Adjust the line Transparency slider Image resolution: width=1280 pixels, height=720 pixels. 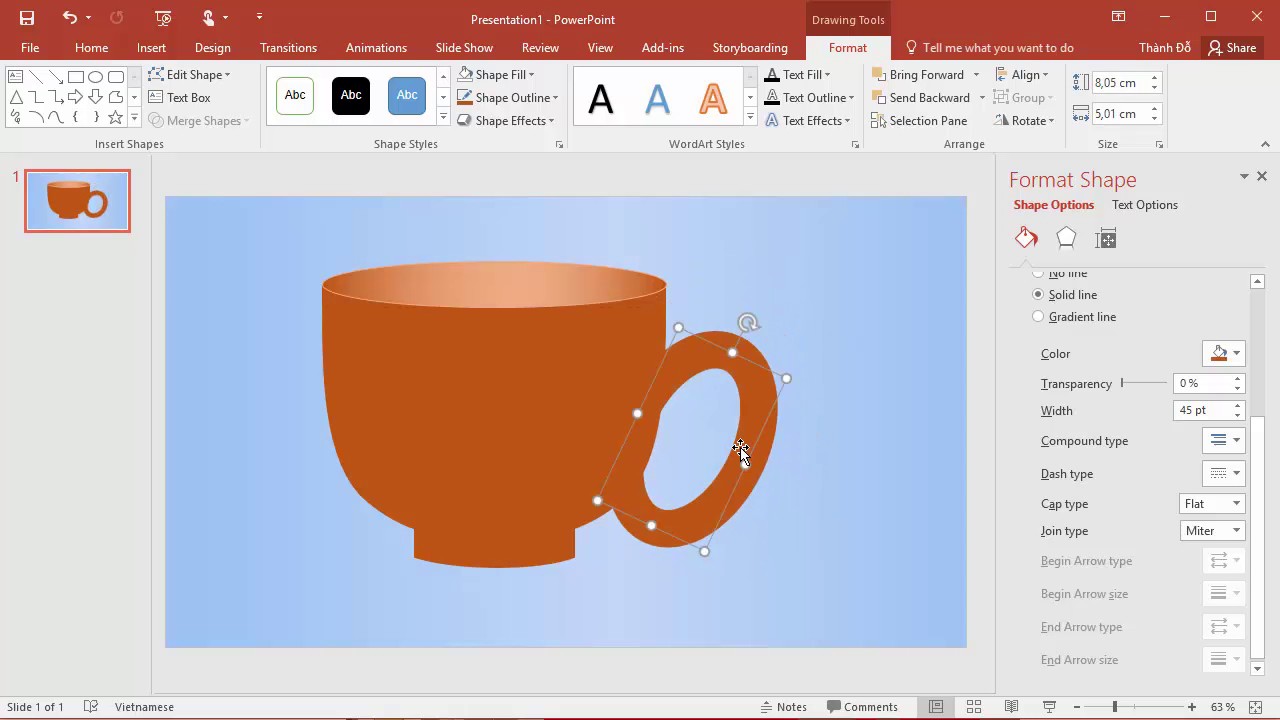(x=1143, y=384)
